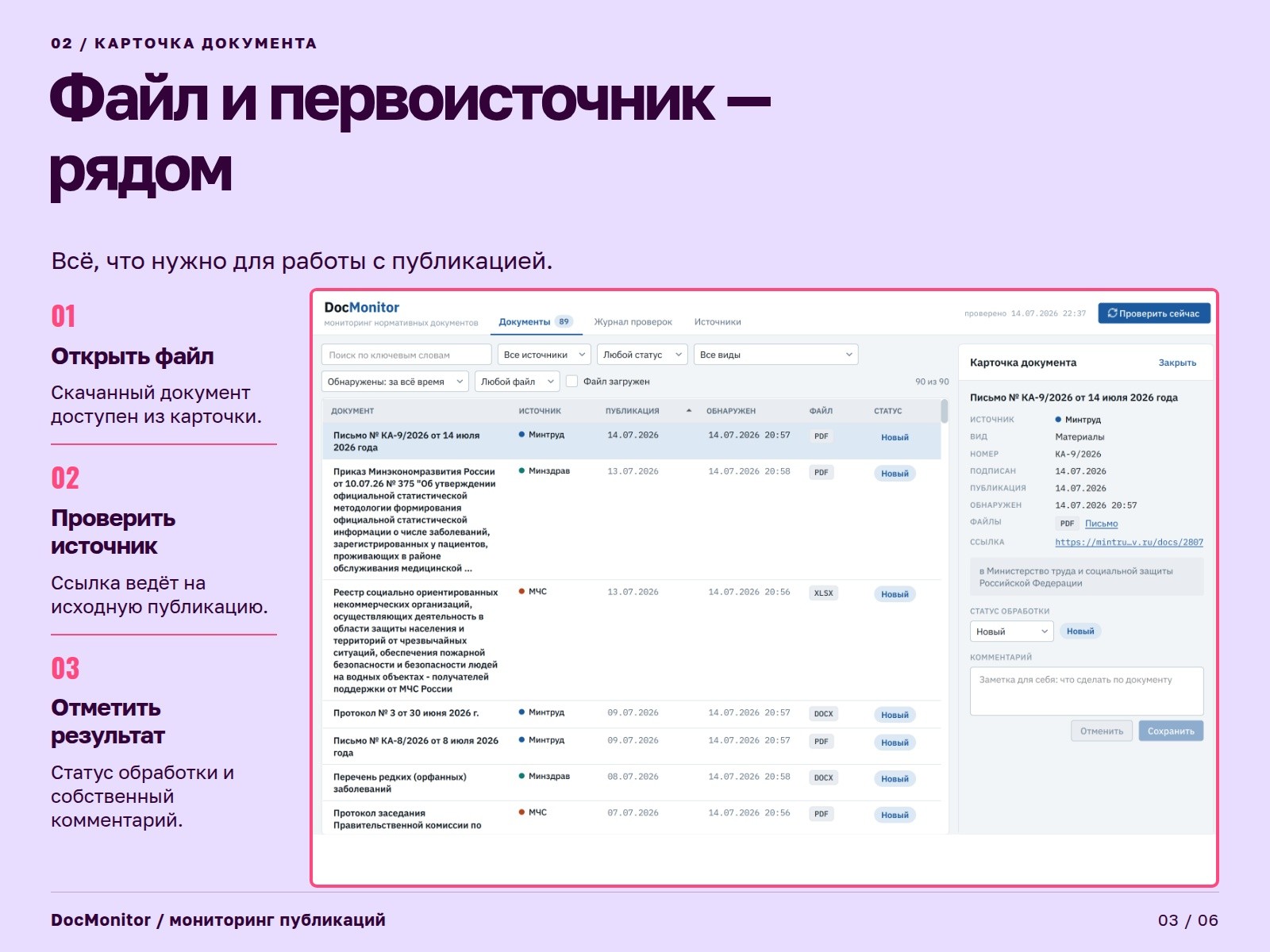Image resolution: width=1270 pixels, height=952 pixels.
Task: Click date 14.07.2026 20:57 in first row
Action: (749, 436)
